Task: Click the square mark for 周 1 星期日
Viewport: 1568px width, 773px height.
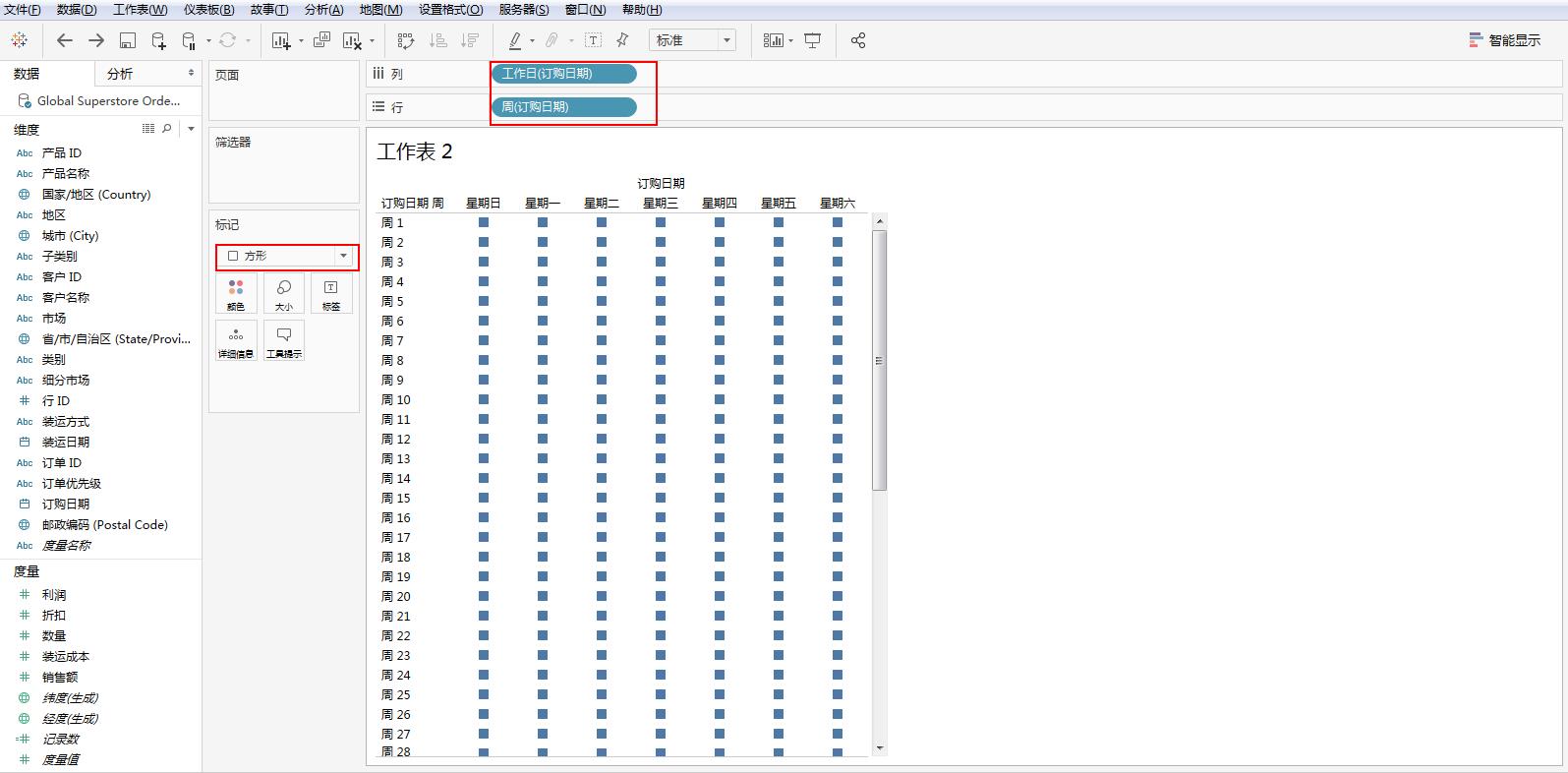Action: 484,222
